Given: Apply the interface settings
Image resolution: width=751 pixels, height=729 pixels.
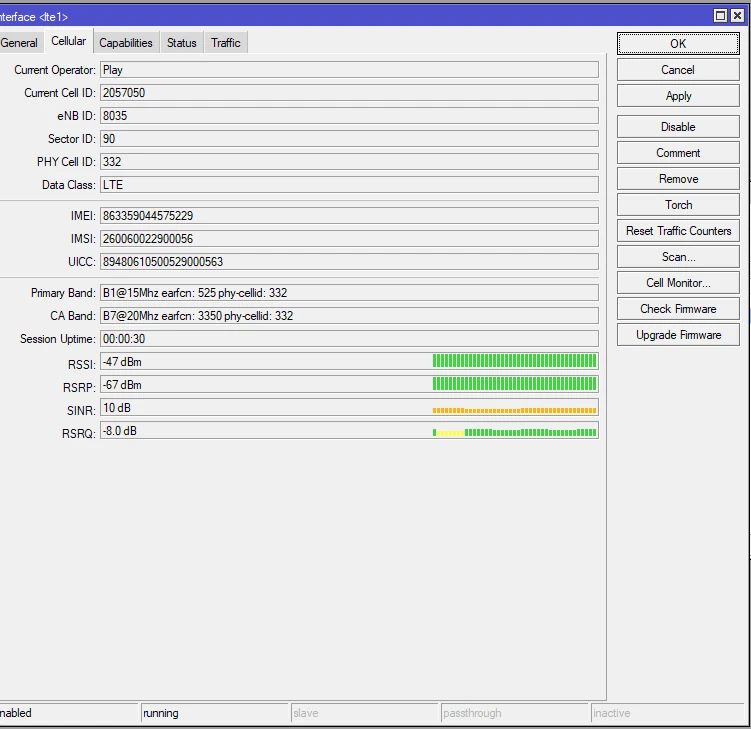Looking at the screenshot, I should point(678,96).
